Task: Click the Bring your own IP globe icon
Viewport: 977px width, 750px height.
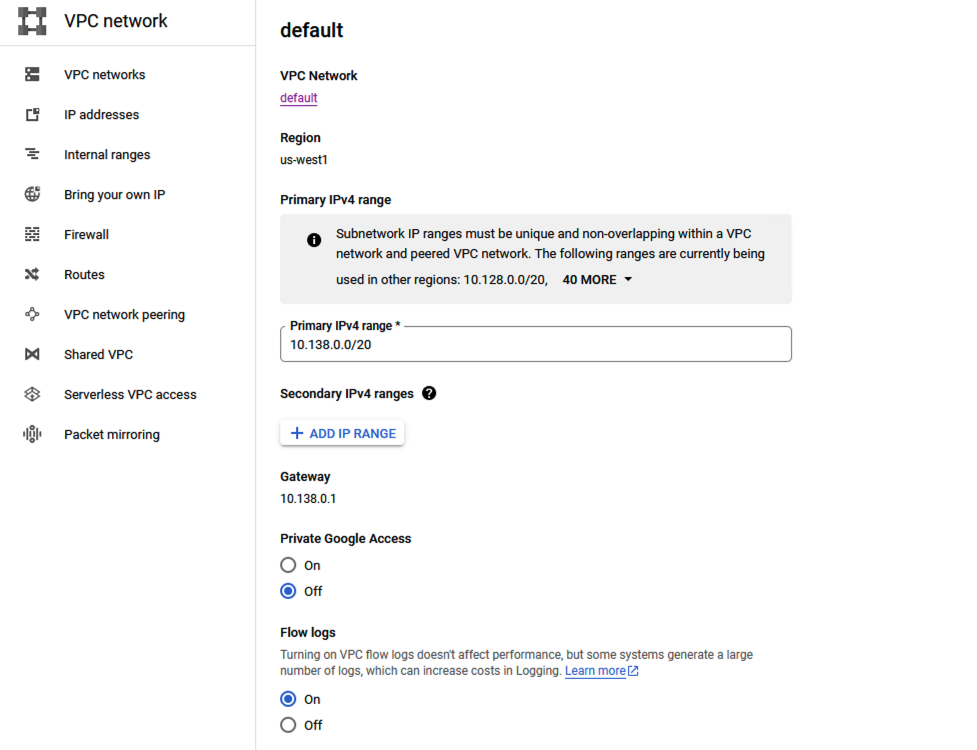Action: tap(32, 194)
